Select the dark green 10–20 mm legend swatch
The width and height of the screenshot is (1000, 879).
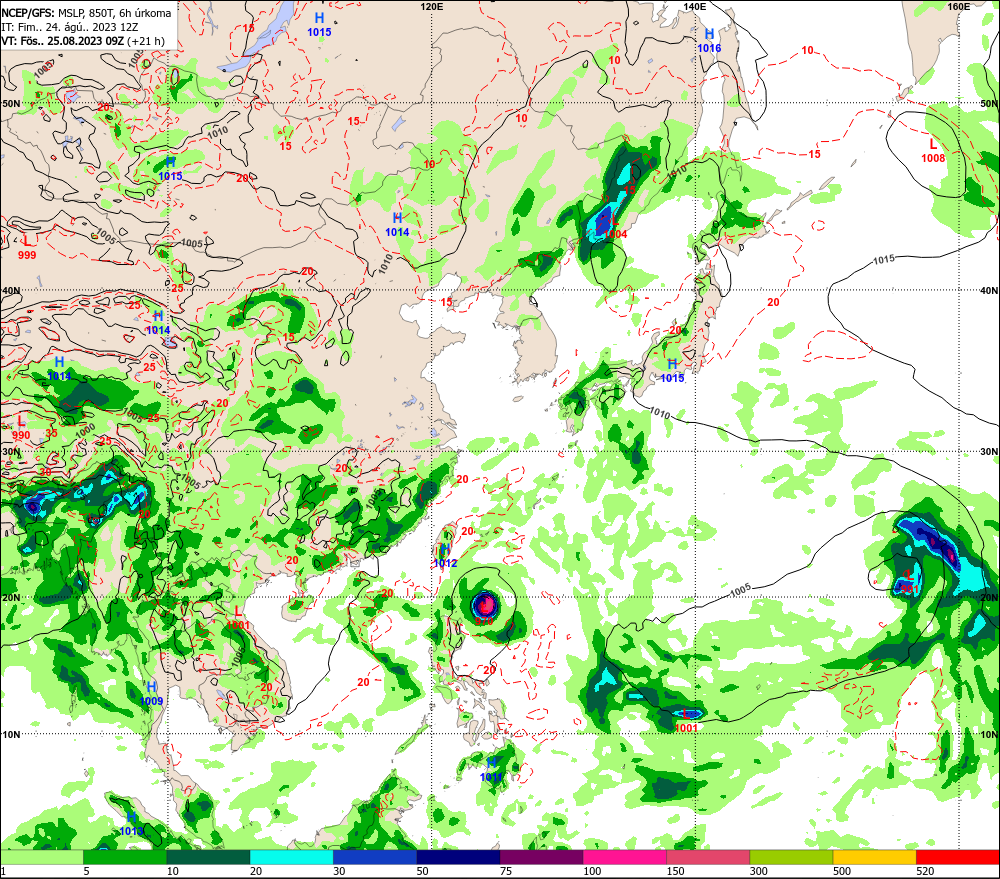(x=208, y=857)
